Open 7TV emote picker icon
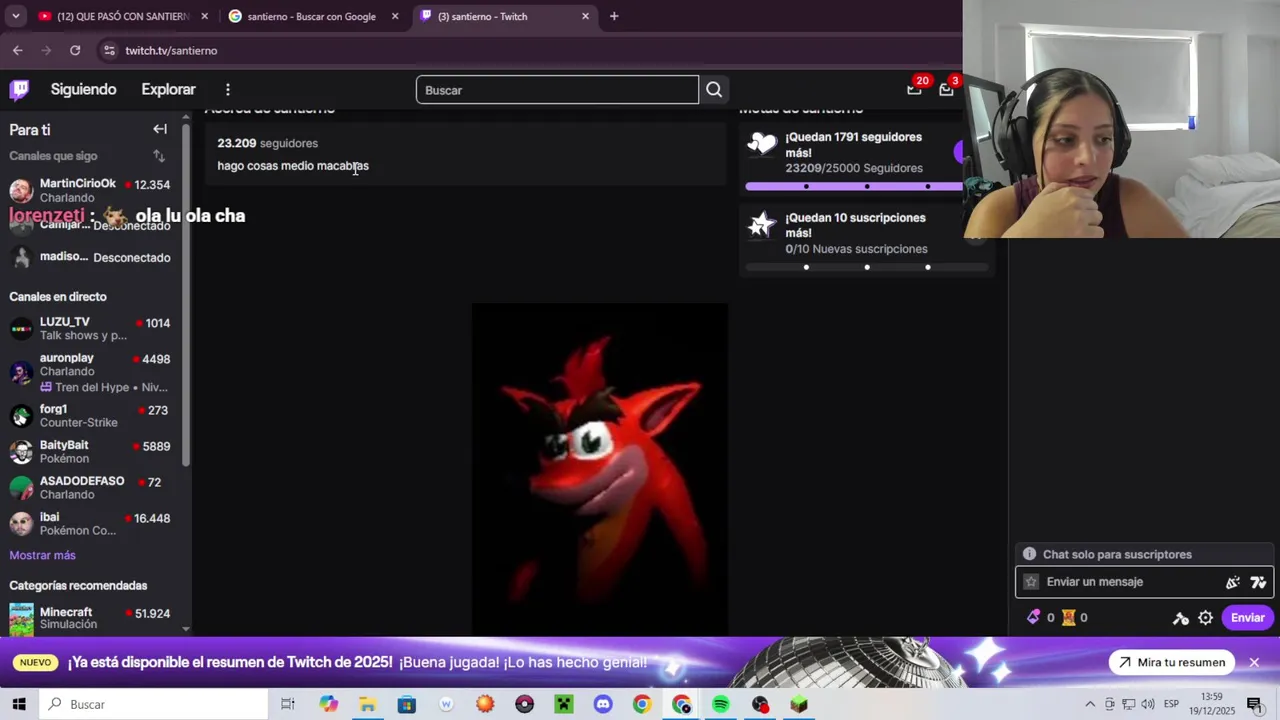1280x720 pixels. tap(1258, 582)
